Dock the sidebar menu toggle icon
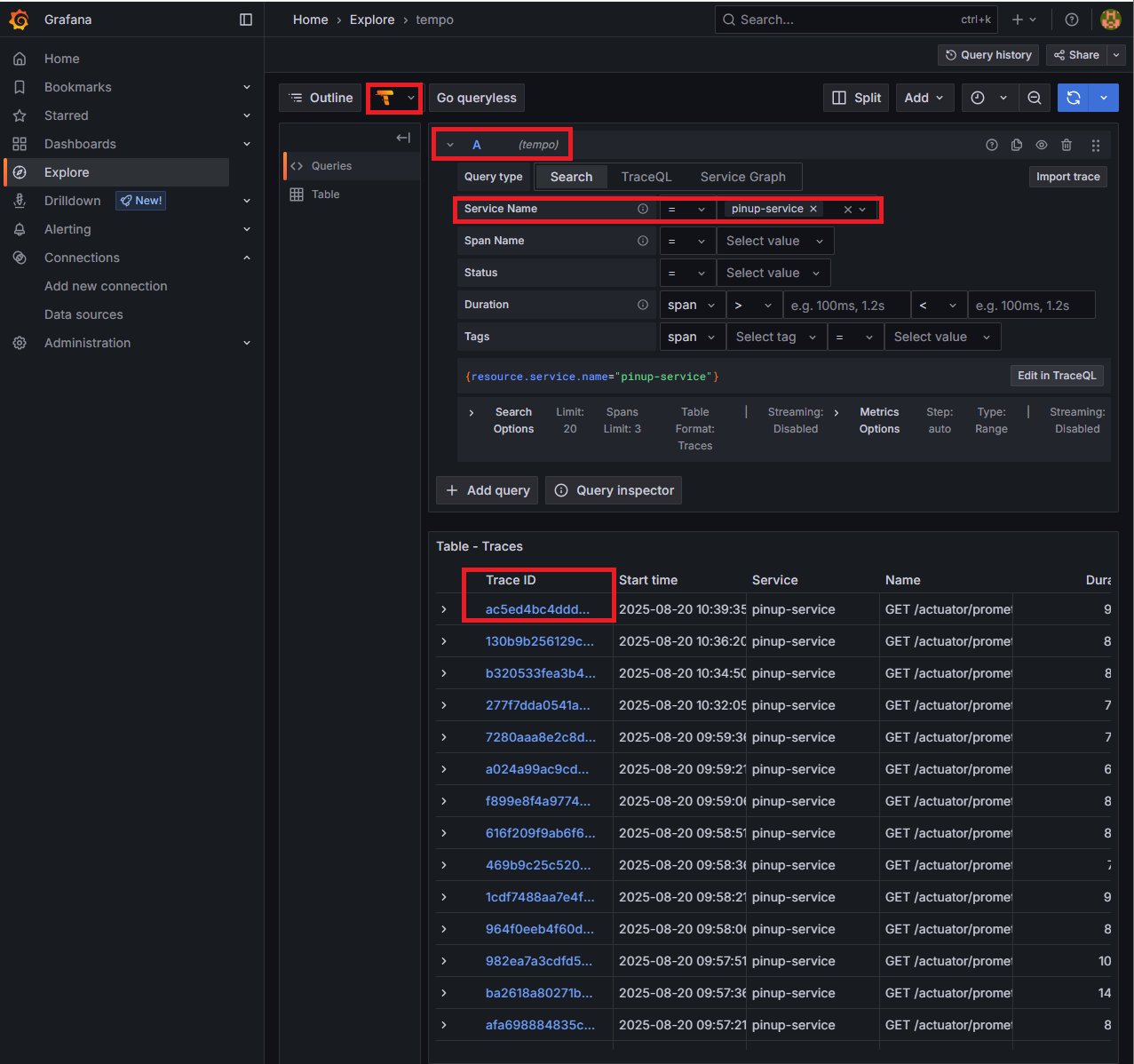Image resolution: width=1134 pixels, height=1064 pixels. [246, 20]
